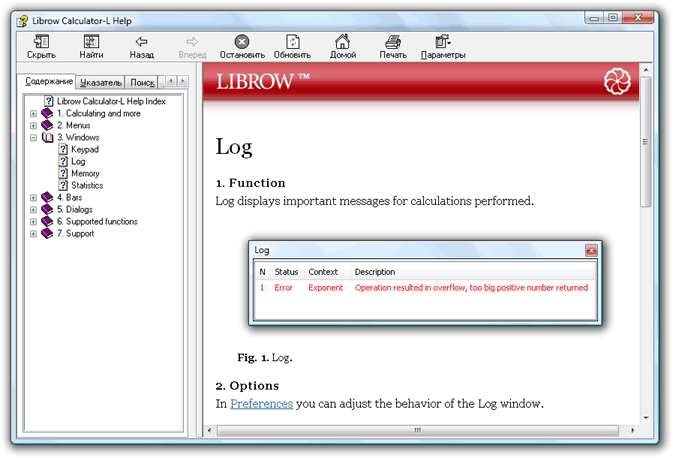673x458 pixels.
Task: Click the horizontal scrollbar left arrow
Action: pyautogui.click(x=209, y=430)
